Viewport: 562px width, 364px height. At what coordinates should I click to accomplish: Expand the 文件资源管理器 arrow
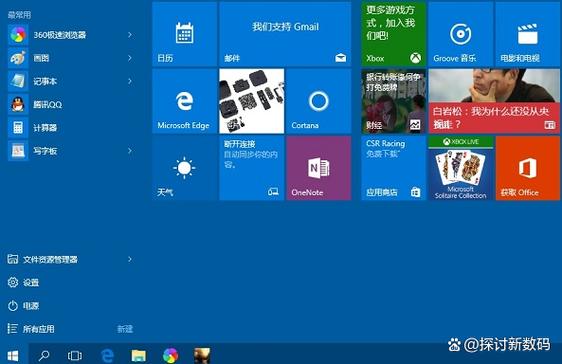(x=130, y=259)
